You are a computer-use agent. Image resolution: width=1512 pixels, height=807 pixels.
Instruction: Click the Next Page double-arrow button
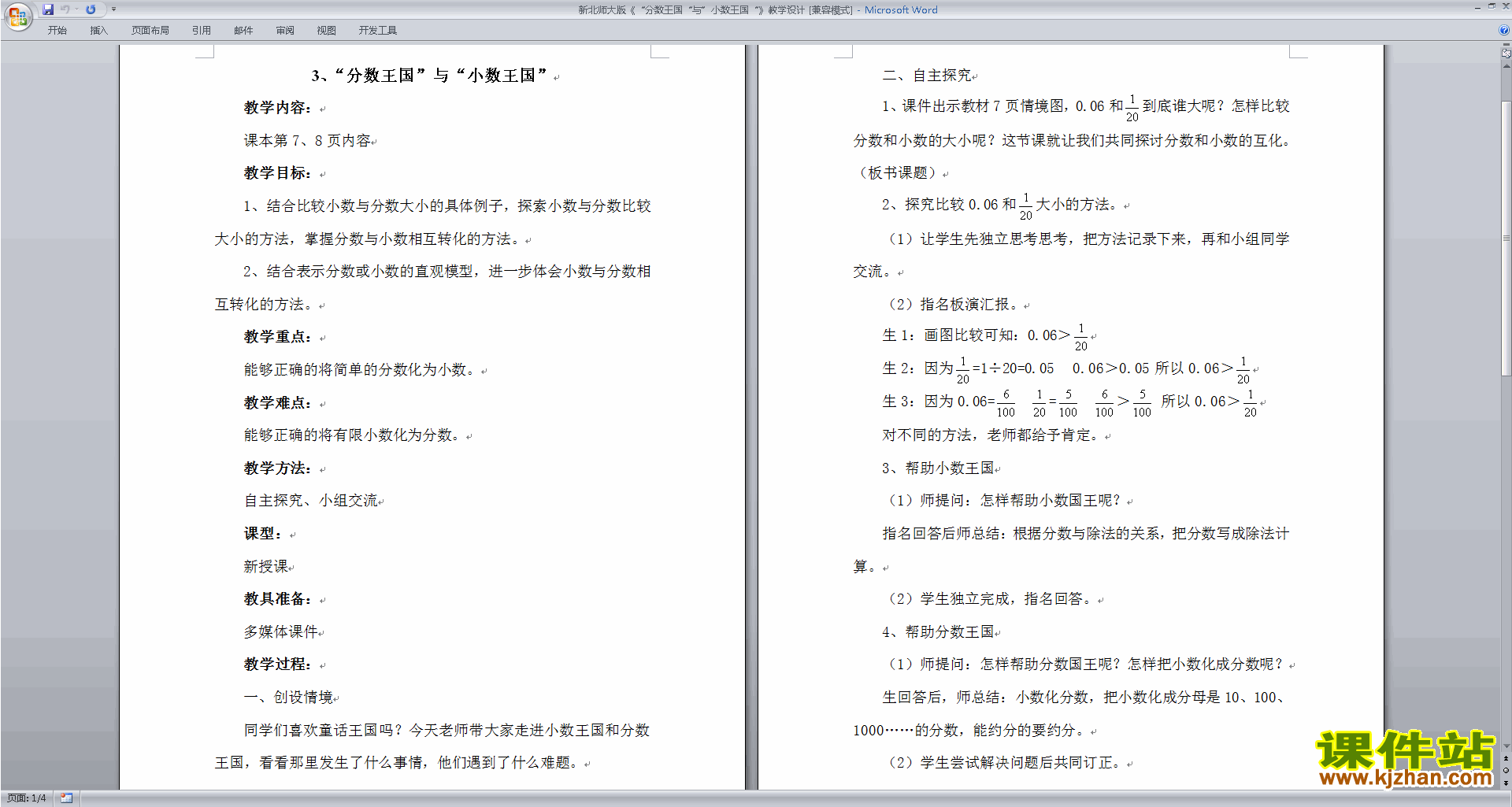(x=1506, y=783)
